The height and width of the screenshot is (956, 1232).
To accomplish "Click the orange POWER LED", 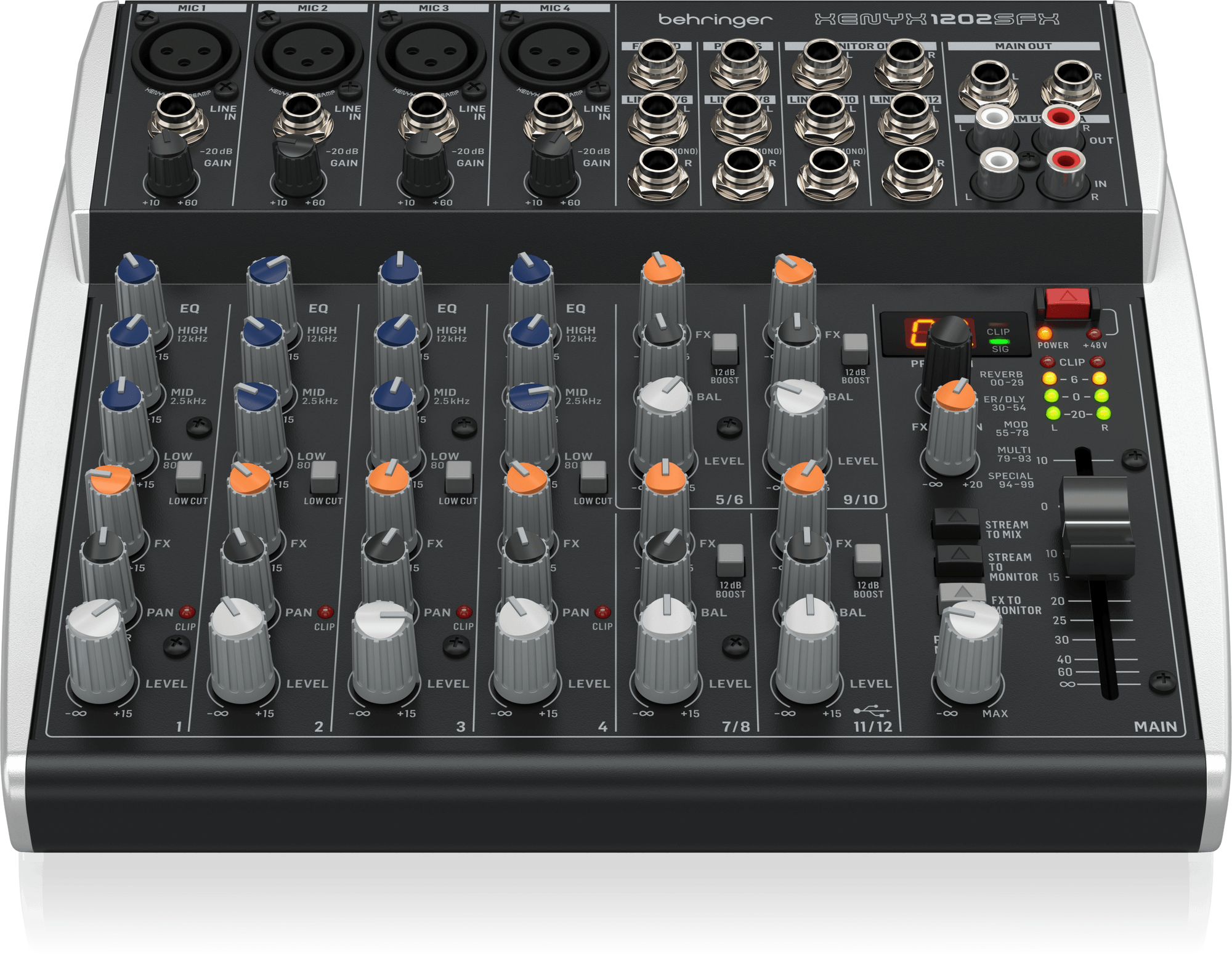I will [1045, 333].
